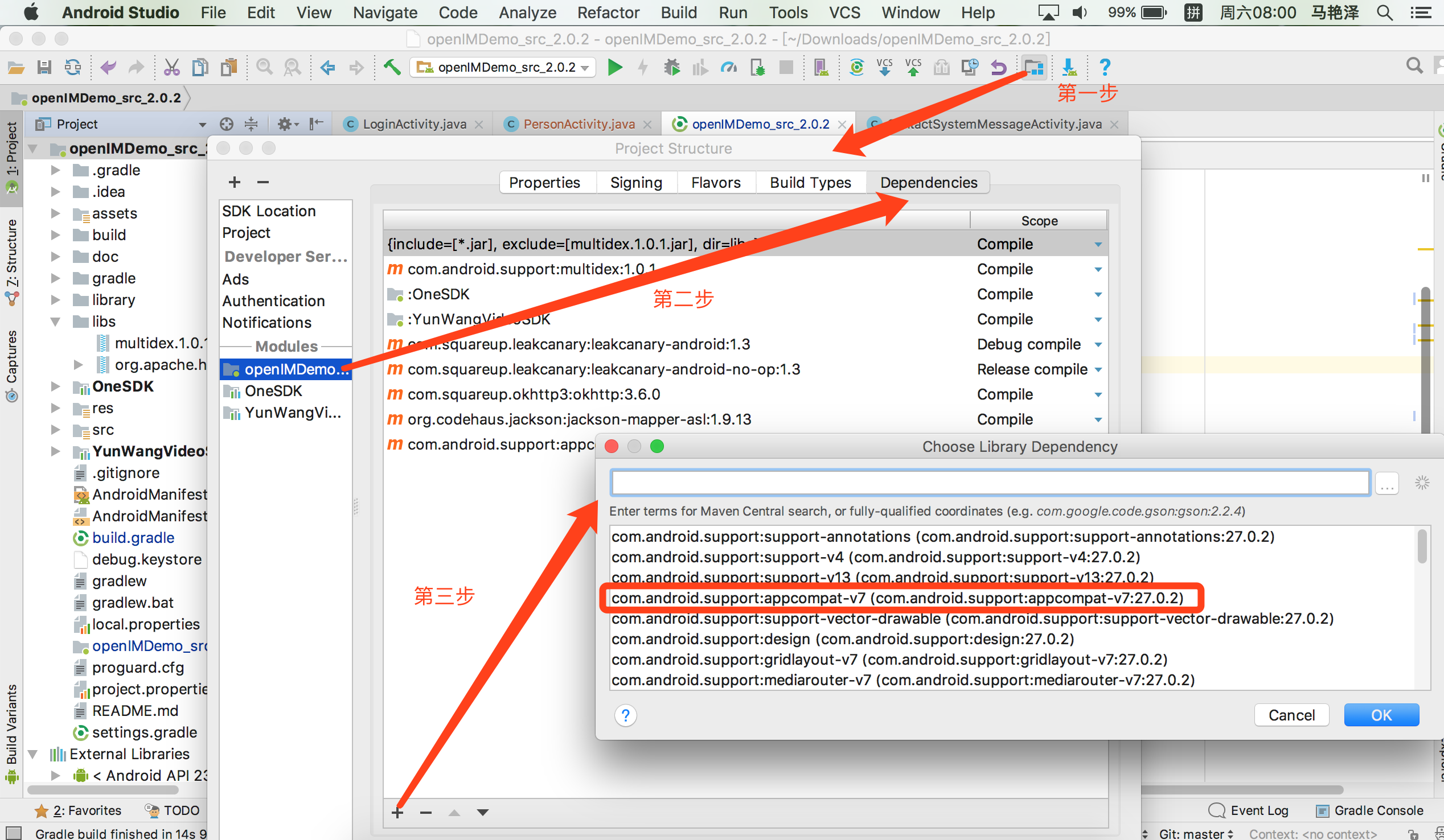
Task: Click the add module plus in Project Structure
Action: 235,182
